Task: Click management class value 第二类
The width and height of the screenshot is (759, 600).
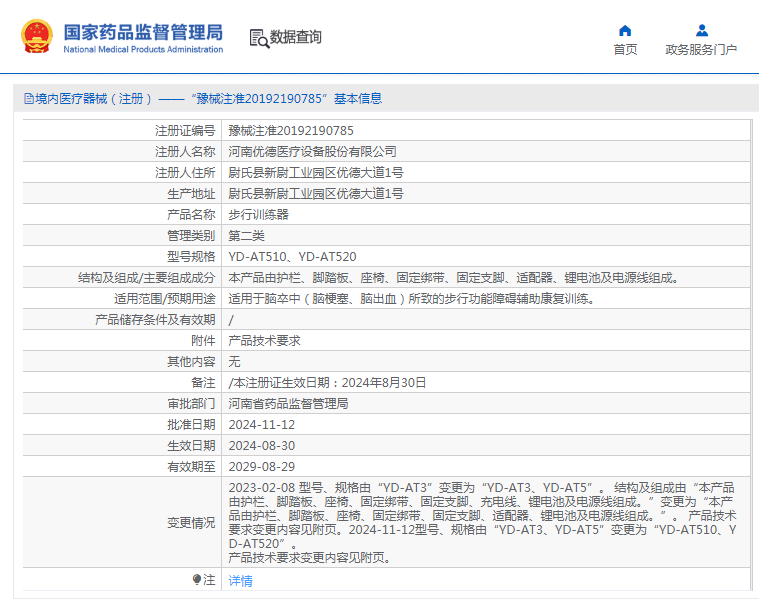Action: (x=246, y=236)
